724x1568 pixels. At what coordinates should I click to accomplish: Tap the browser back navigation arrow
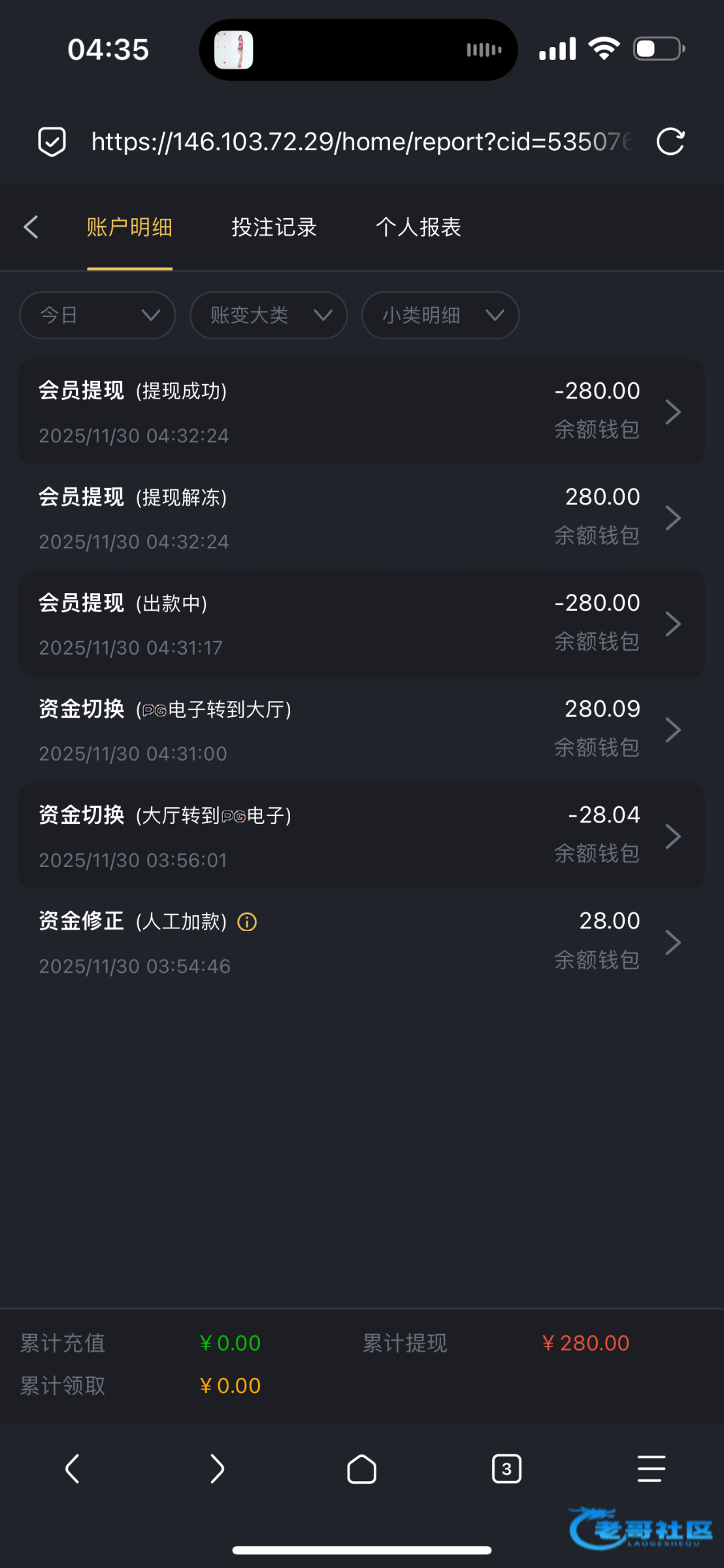point(73,1469)
